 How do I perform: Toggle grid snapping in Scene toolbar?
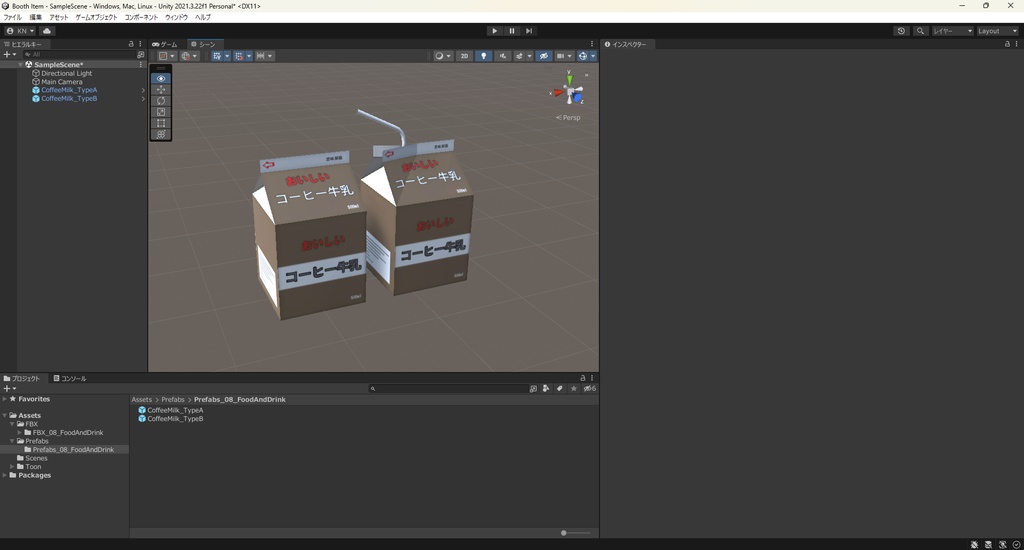coord(239,56)
